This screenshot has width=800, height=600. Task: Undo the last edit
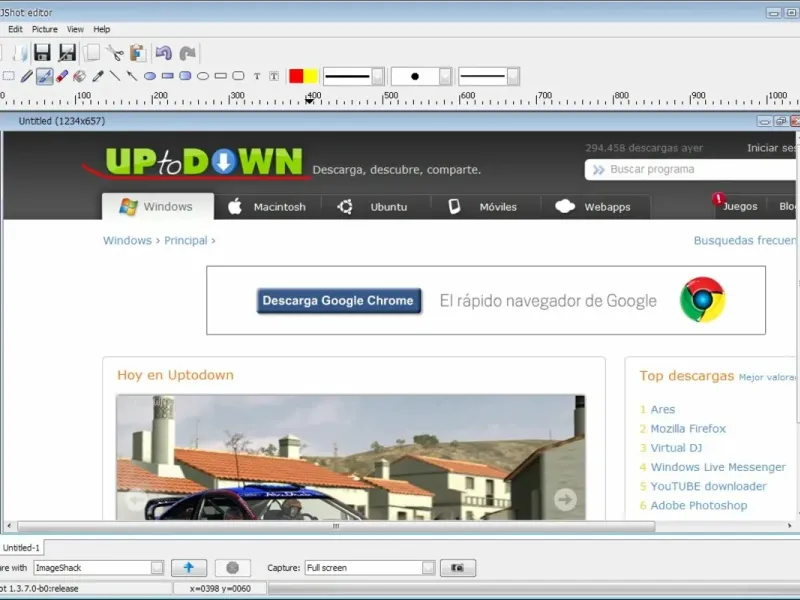[164, 53]
